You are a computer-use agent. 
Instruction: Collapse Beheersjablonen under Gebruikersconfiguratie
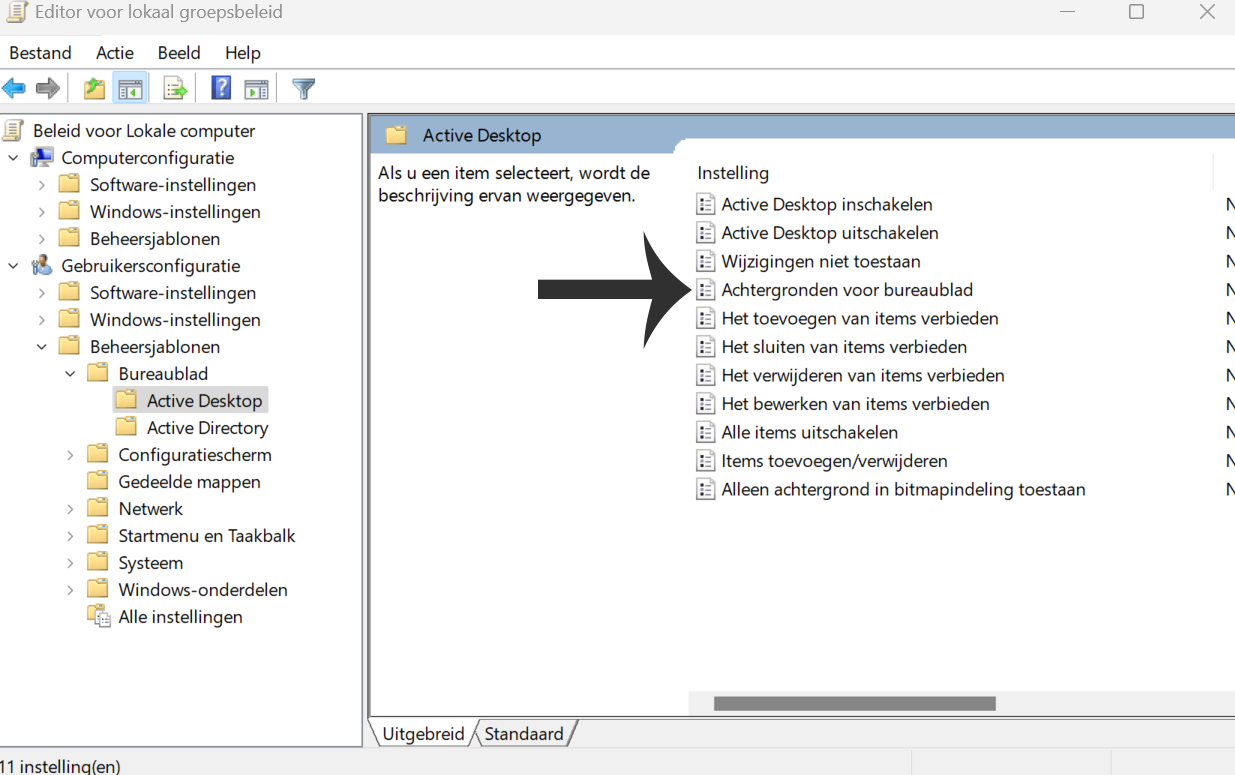(41, 347)
